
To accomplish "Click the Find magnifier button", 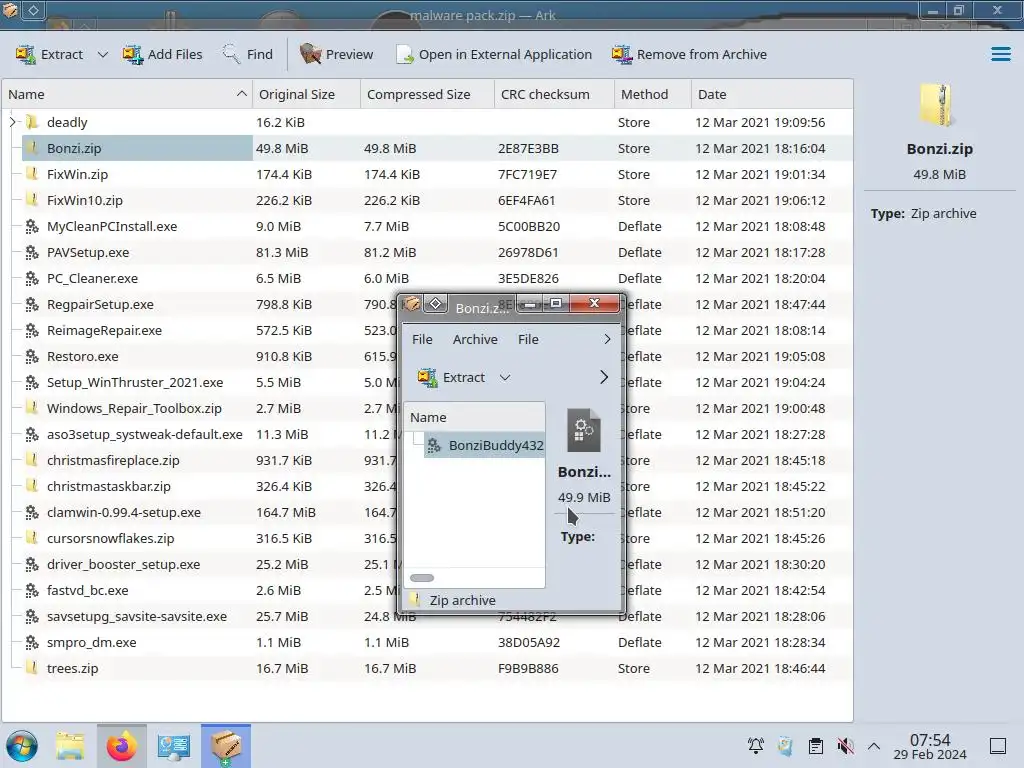I will (x=248, y=54).
